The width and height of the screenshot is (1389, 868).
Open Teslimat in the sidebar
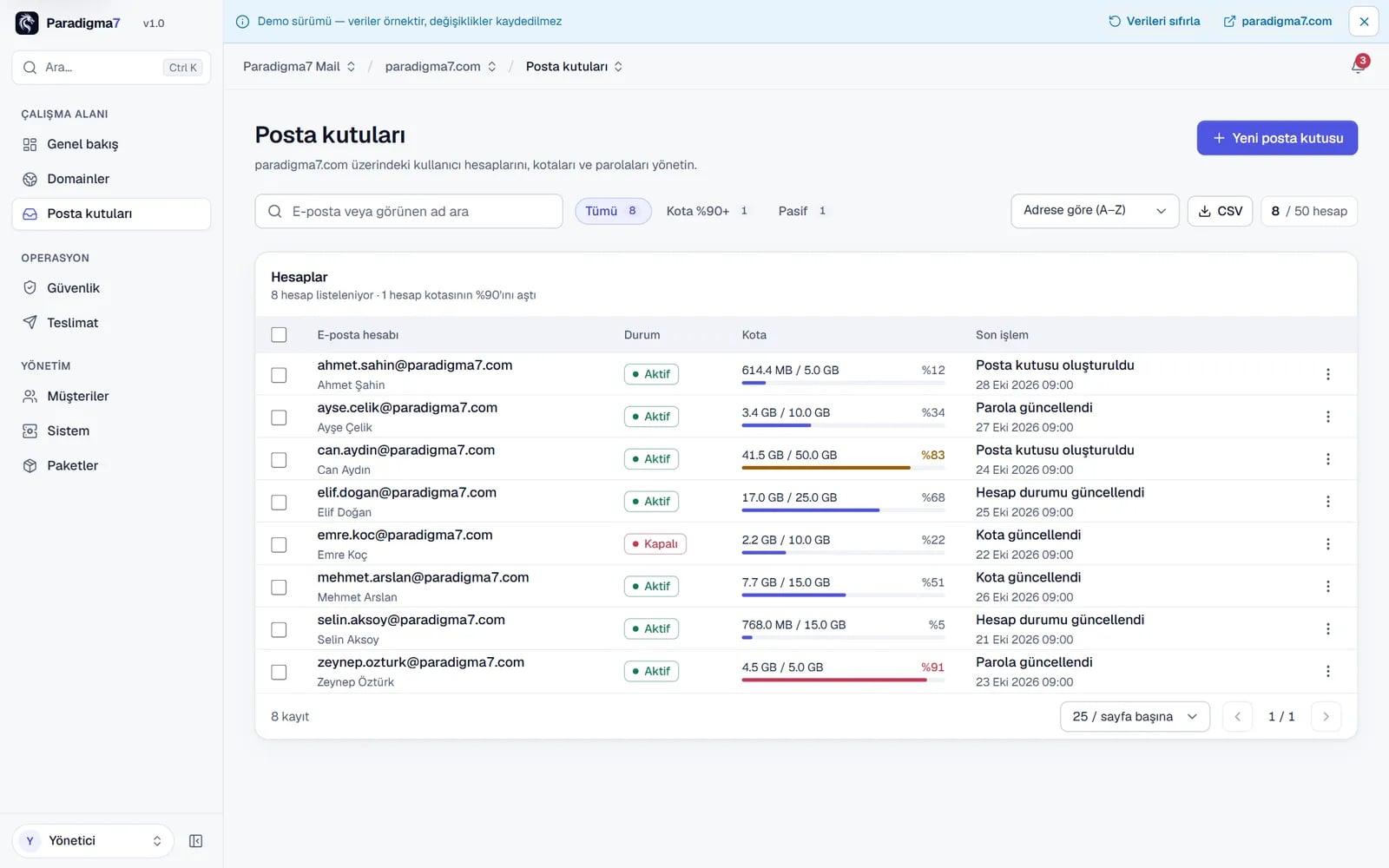click(x=111, y=323)
